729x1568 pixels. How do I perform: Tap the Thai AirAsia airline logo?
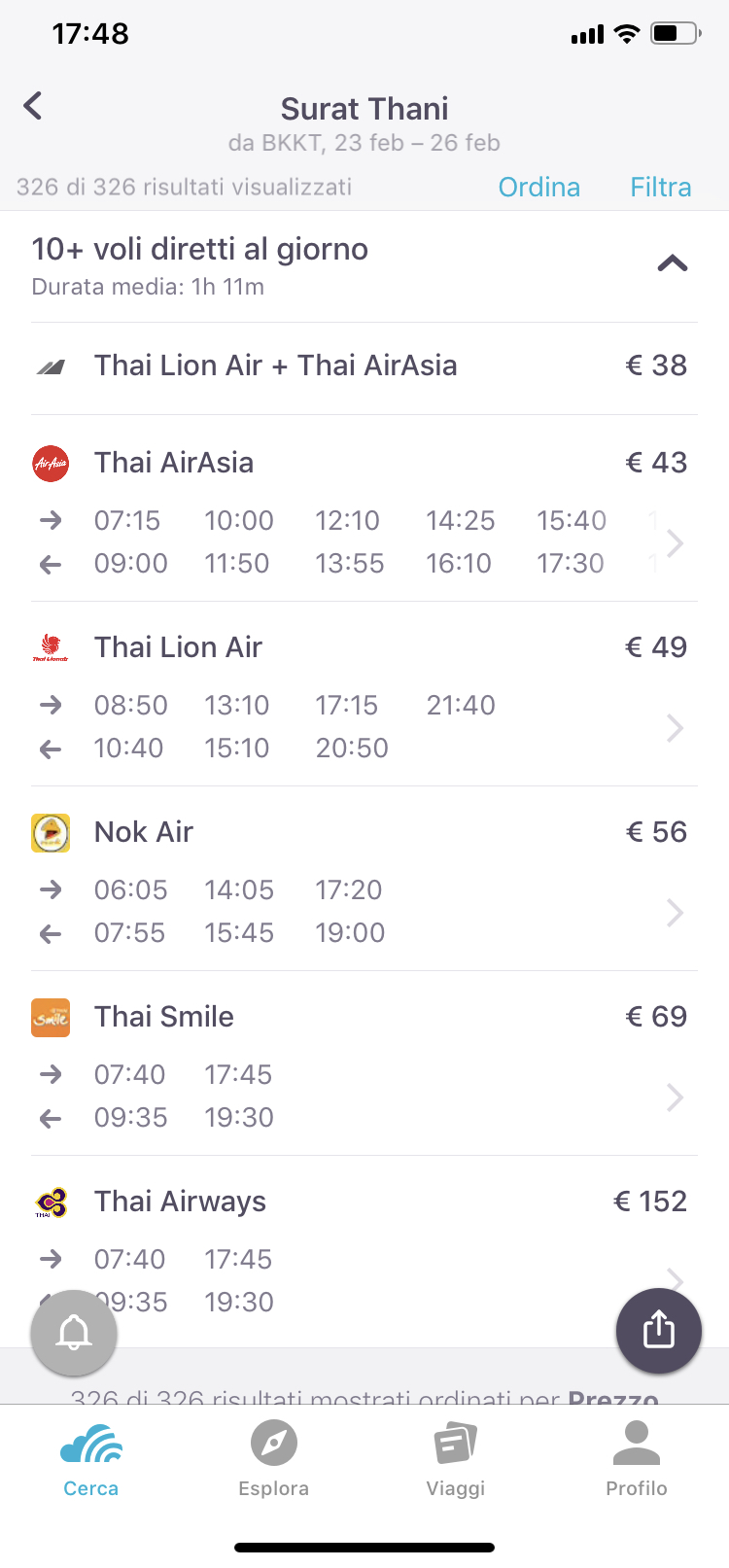(x=51, y=464)
